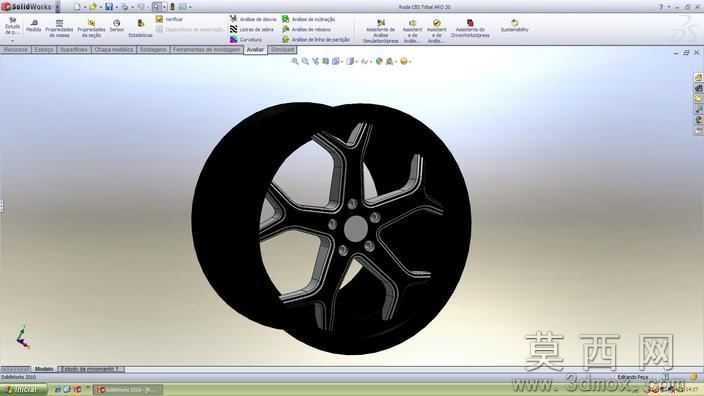Open Análise de inclinação tool

[308, 19]
